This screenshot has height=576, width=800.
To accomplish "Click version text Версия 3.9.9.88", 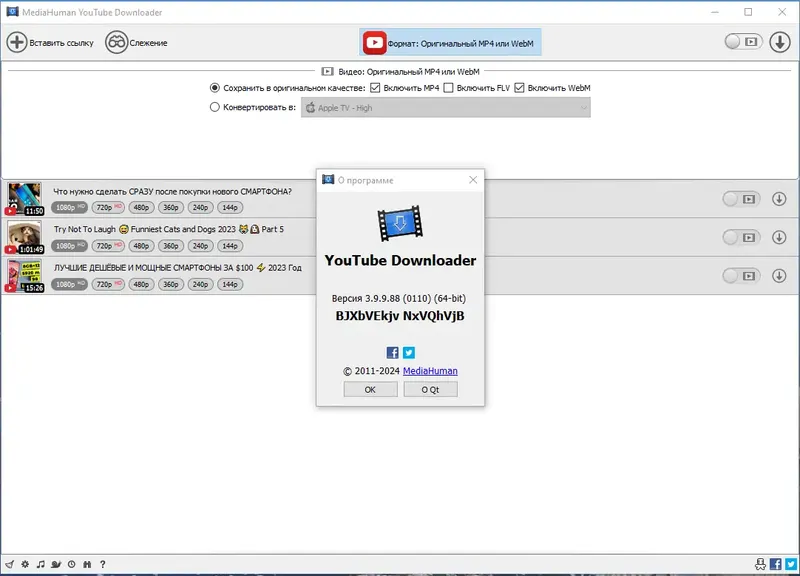I will pos(398,298).
